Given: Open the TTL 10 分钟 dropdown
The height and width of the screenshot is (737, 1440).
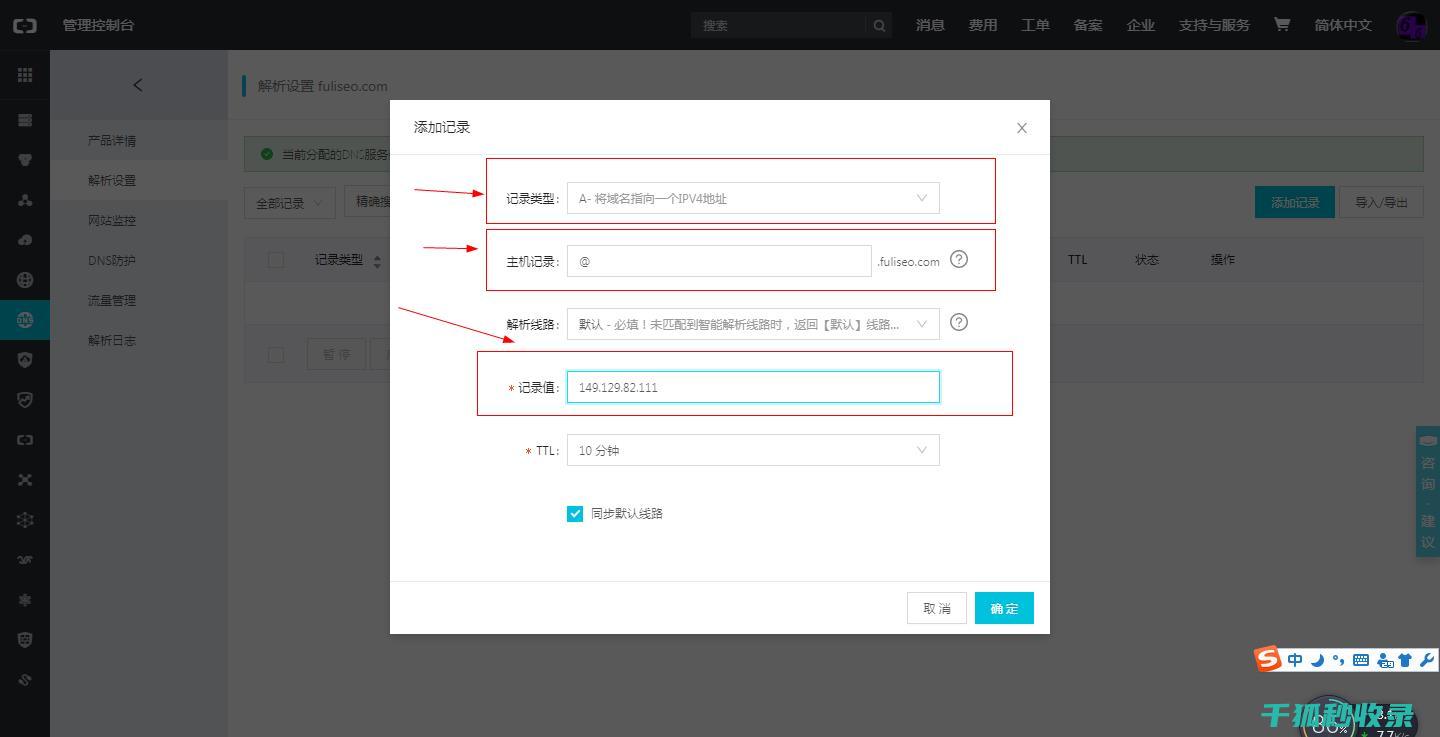Looking at the screenshot, I should (753, 450).
